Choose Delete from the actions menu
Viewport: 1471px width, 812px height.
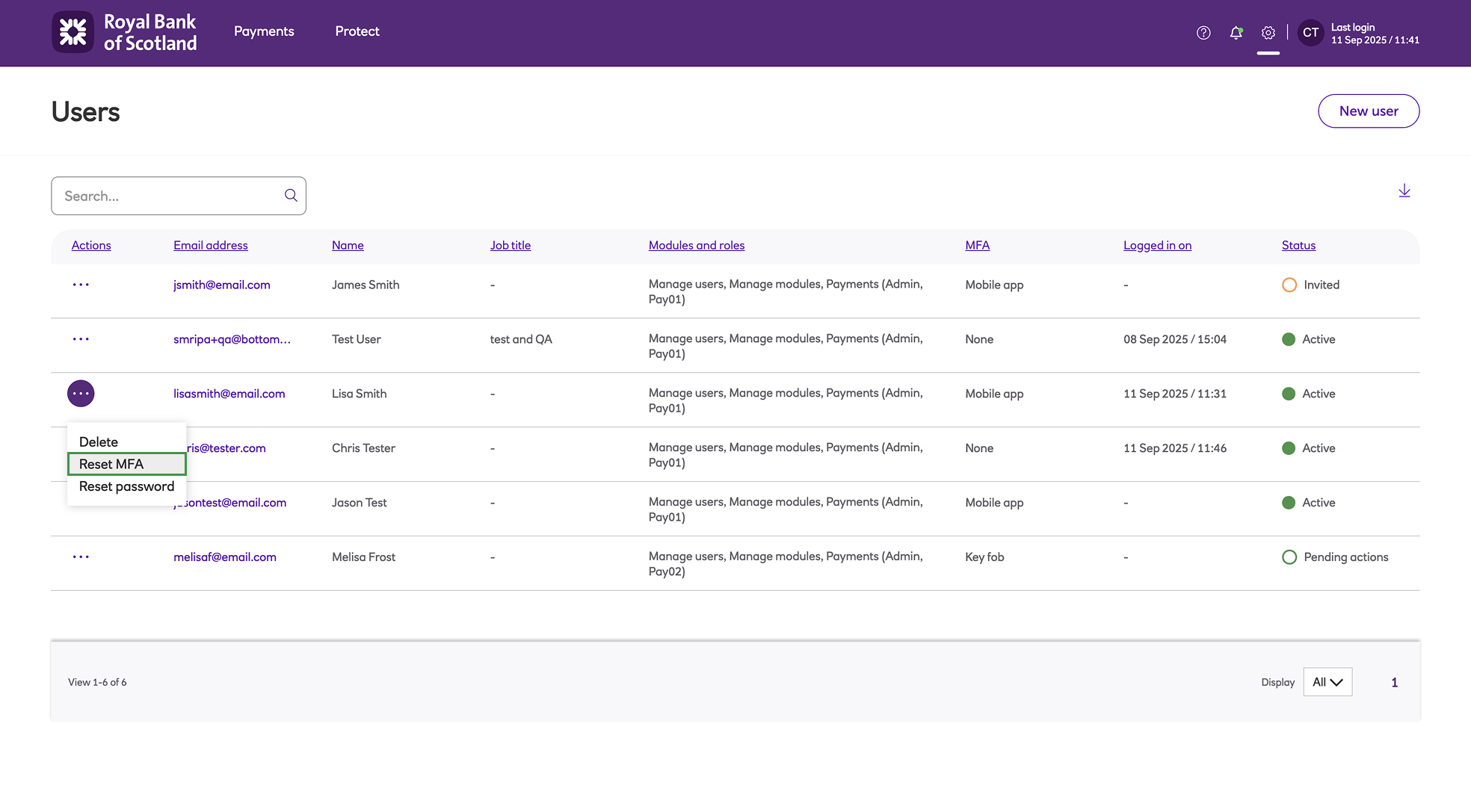tap(99, 442)
